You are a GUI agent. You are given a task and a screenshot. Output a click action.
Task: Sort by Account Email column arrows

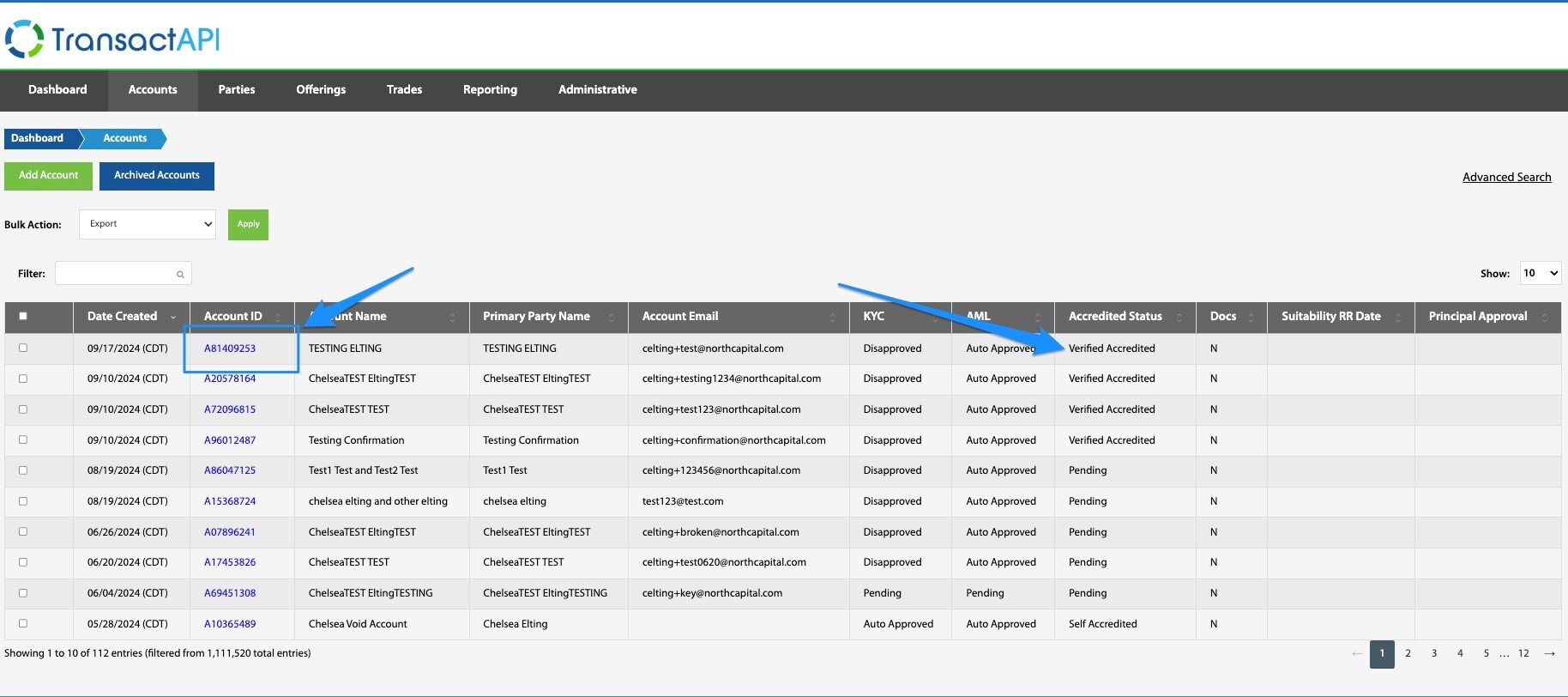coord(832,318)
